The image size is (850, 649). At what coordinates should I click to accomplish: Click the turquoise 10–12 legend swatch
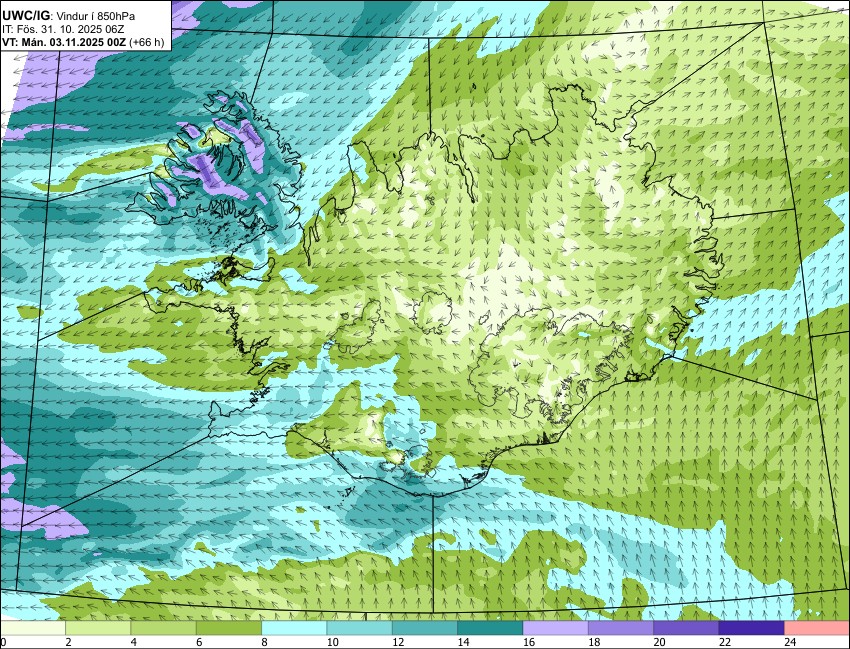coord(359,628)
